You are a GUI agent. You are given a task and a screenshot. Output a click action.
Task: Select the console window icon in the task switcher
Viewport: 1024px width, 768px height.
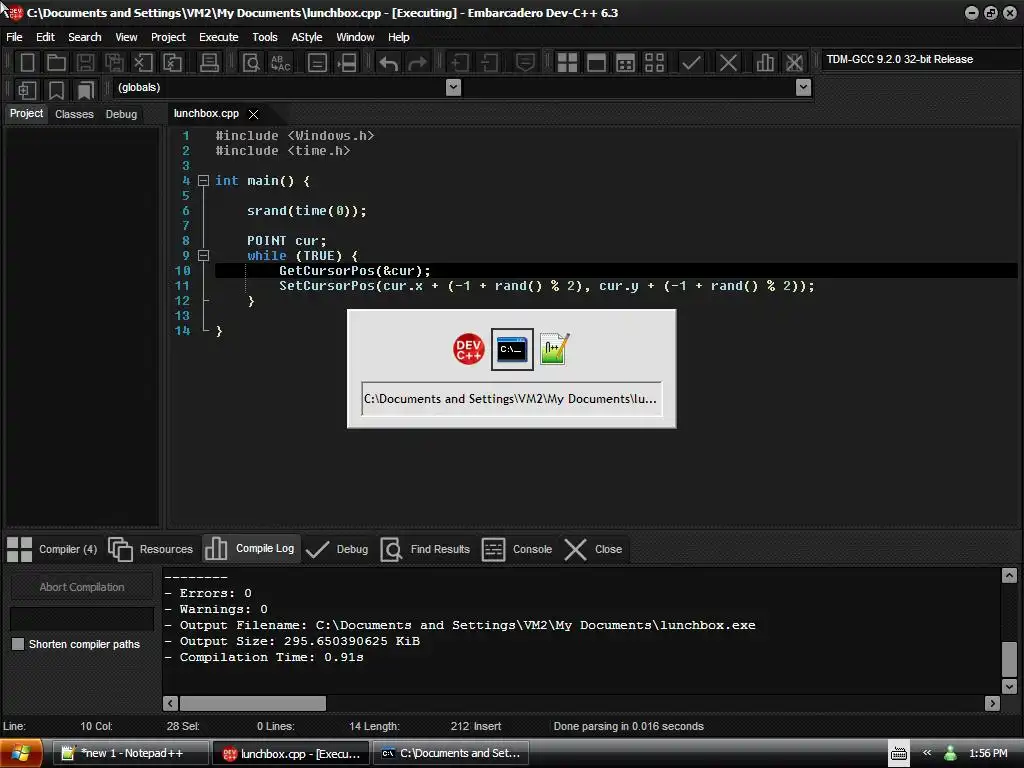coord(512,349)
